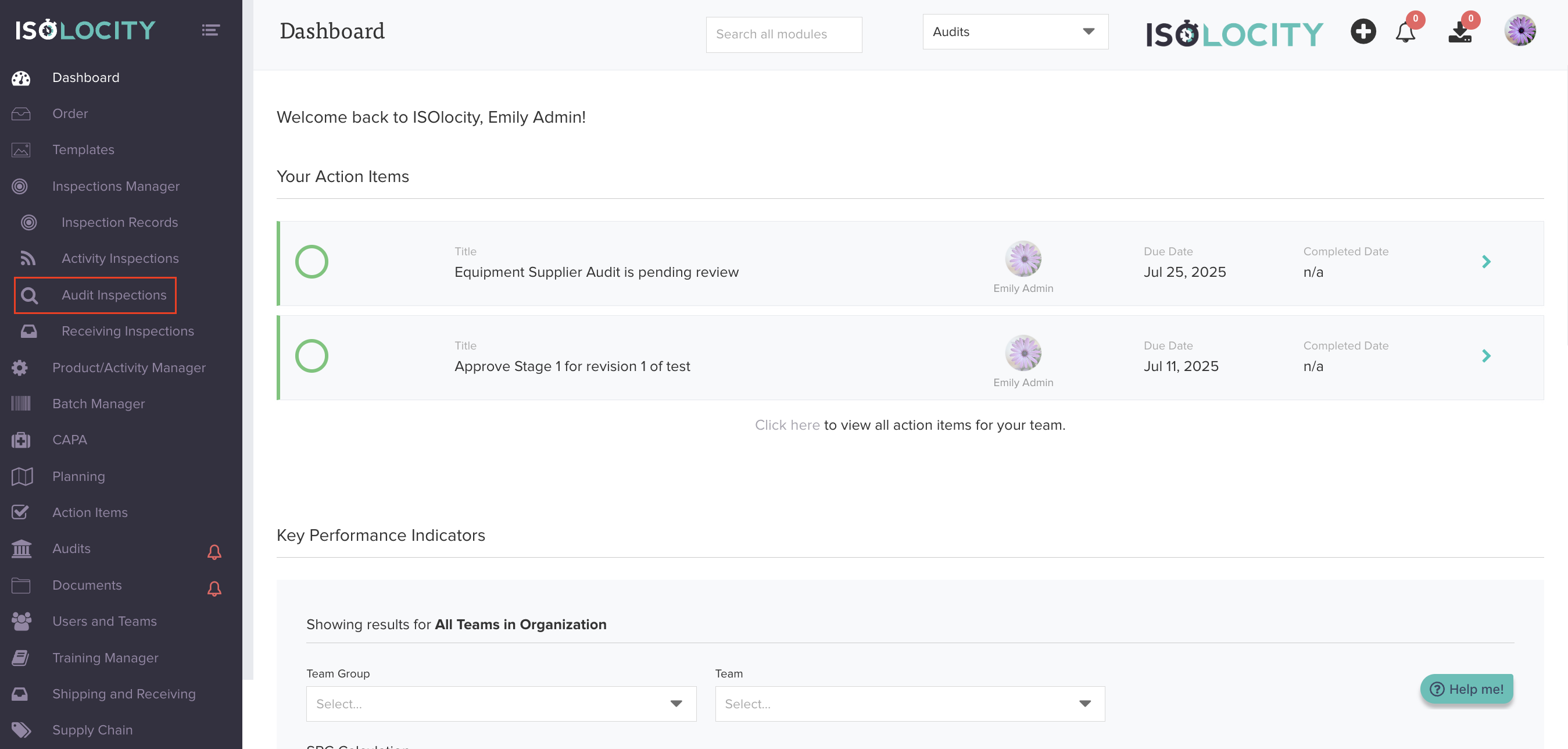Expand the Team Group select dropdown
The height and width of the screenshot is (749, 1568).
500,703
